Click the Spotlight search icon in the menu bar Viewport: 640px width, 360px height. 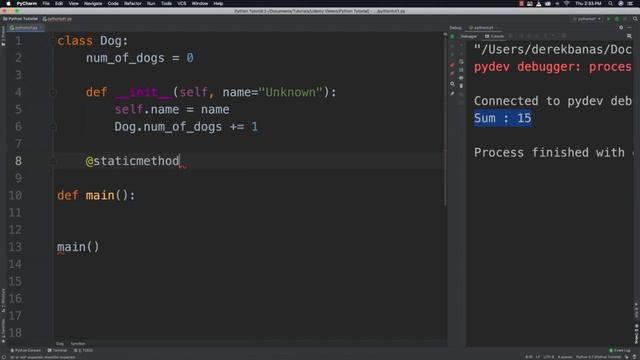(610, 3)
